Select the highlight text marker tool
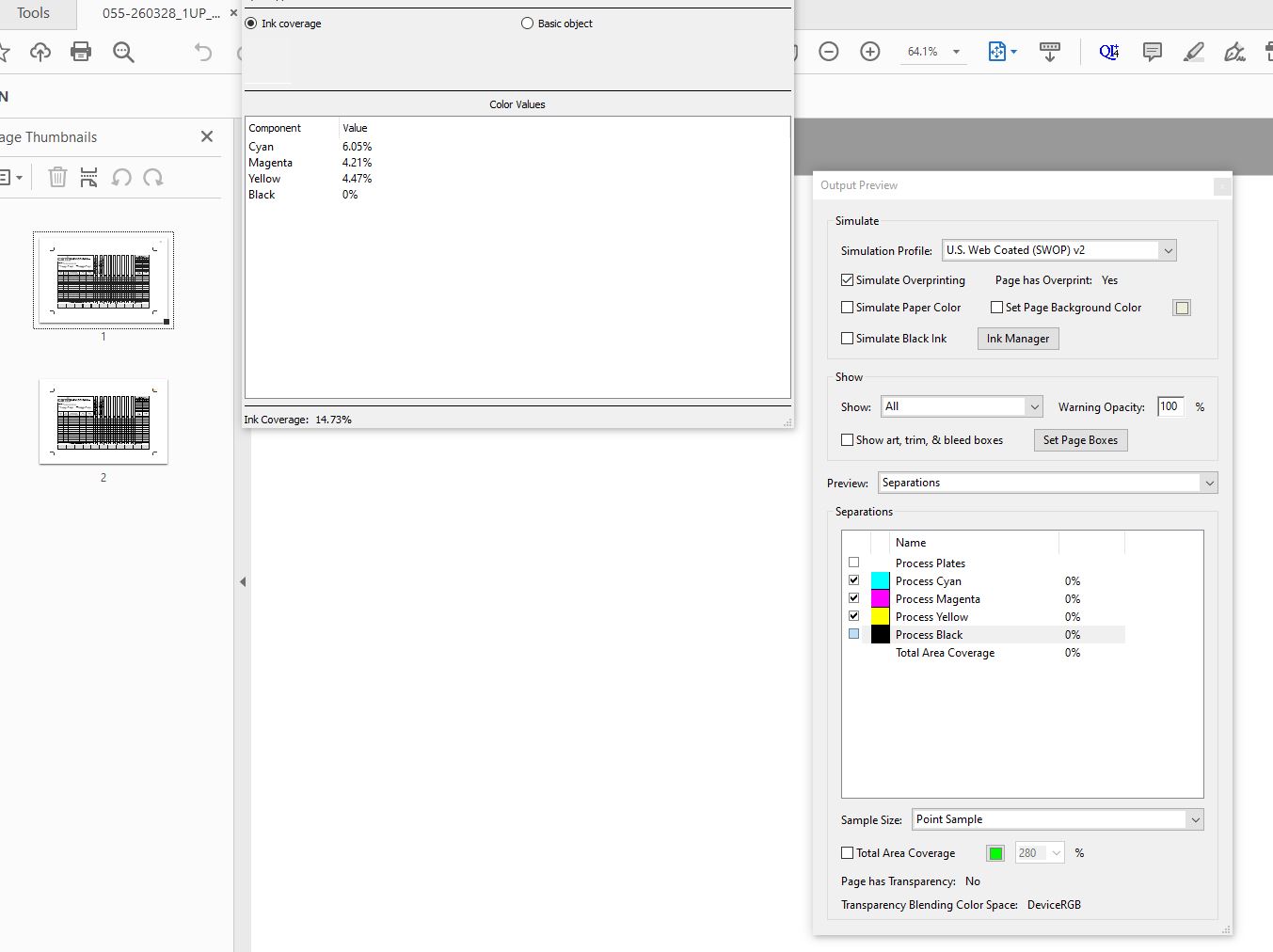This screenshot has width=1273, height=952. point(1193,52)
